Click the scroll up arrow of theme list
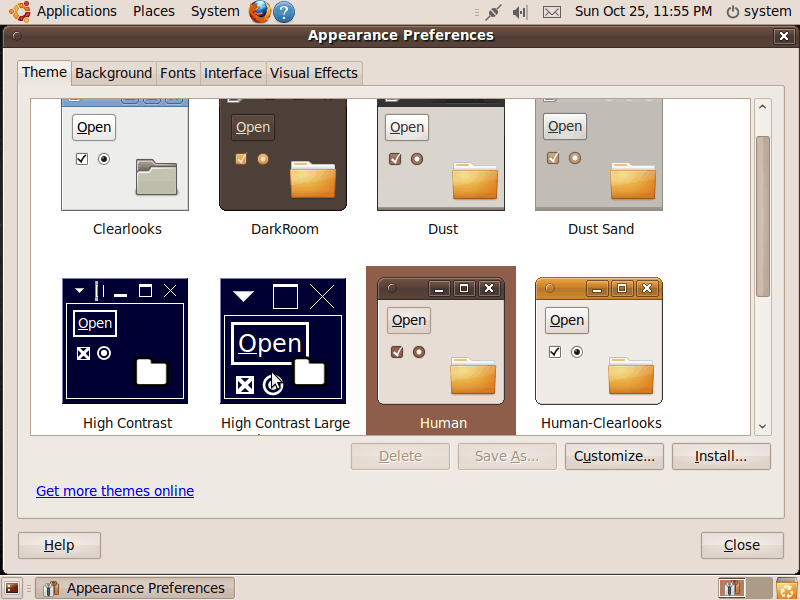This screenshot has width=800, height=600. 763,107
